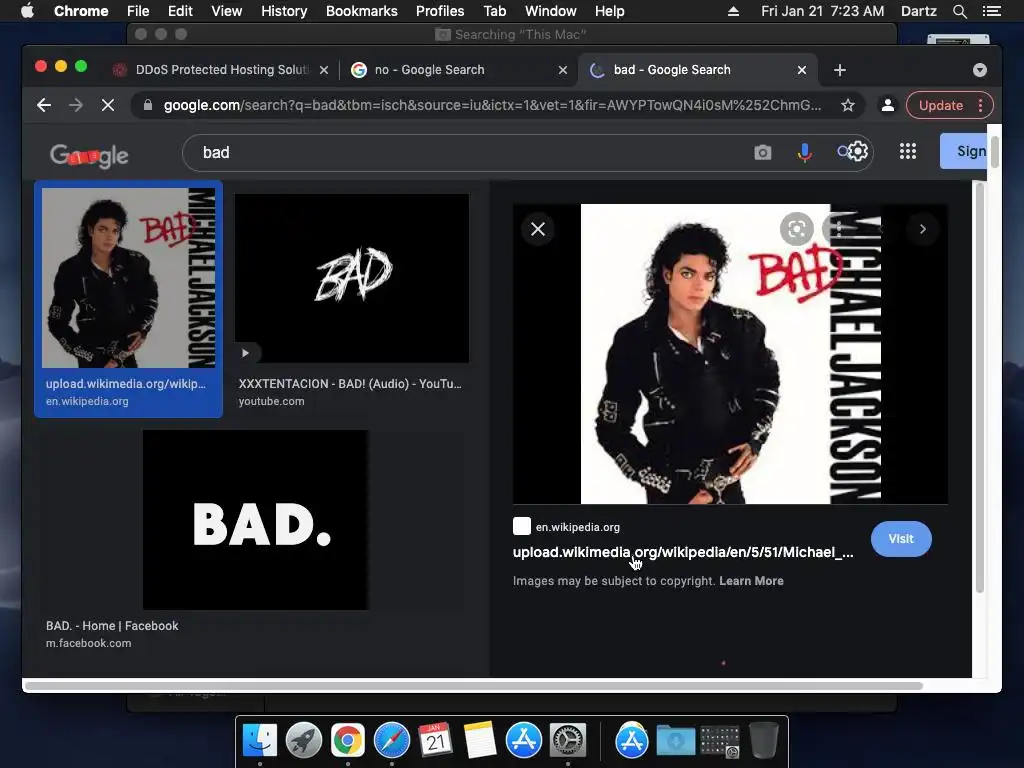Open the Tab menu

click(494, 11)
